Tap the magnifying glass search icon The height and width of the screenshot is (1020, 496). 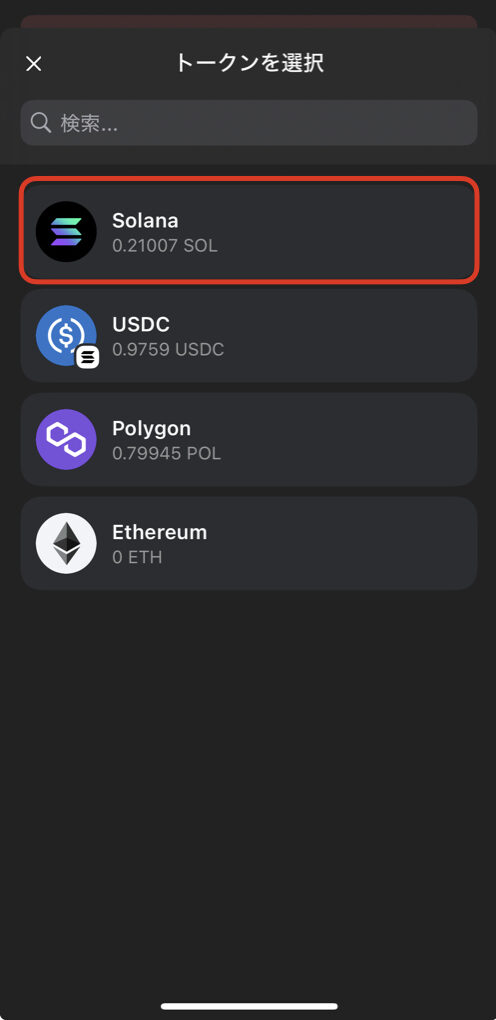click(41, 122)
